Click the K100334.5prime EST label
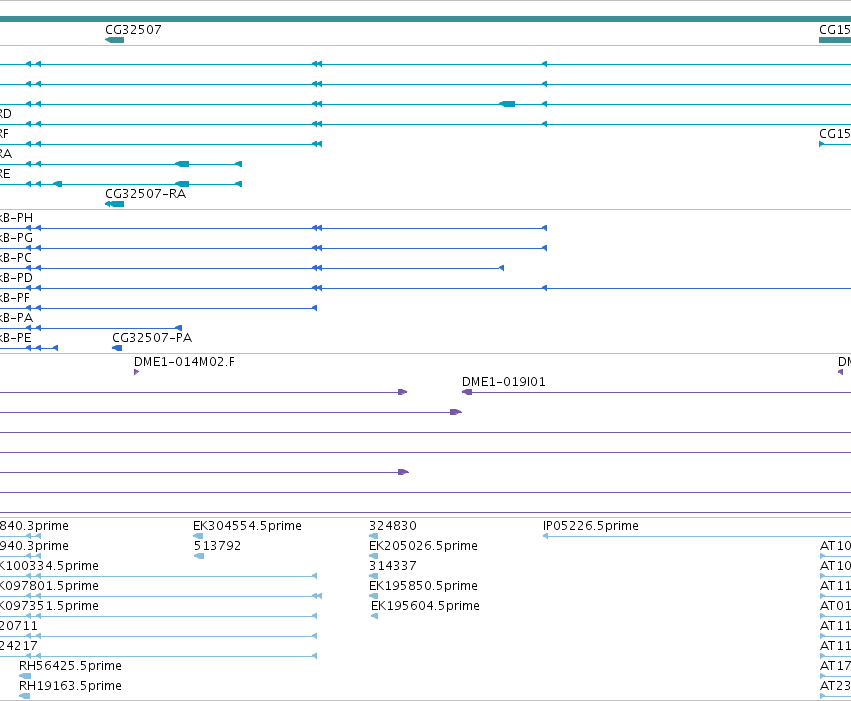Image resolution: width=851 pixels, height=701 pixels. click(x=49, y=565)
